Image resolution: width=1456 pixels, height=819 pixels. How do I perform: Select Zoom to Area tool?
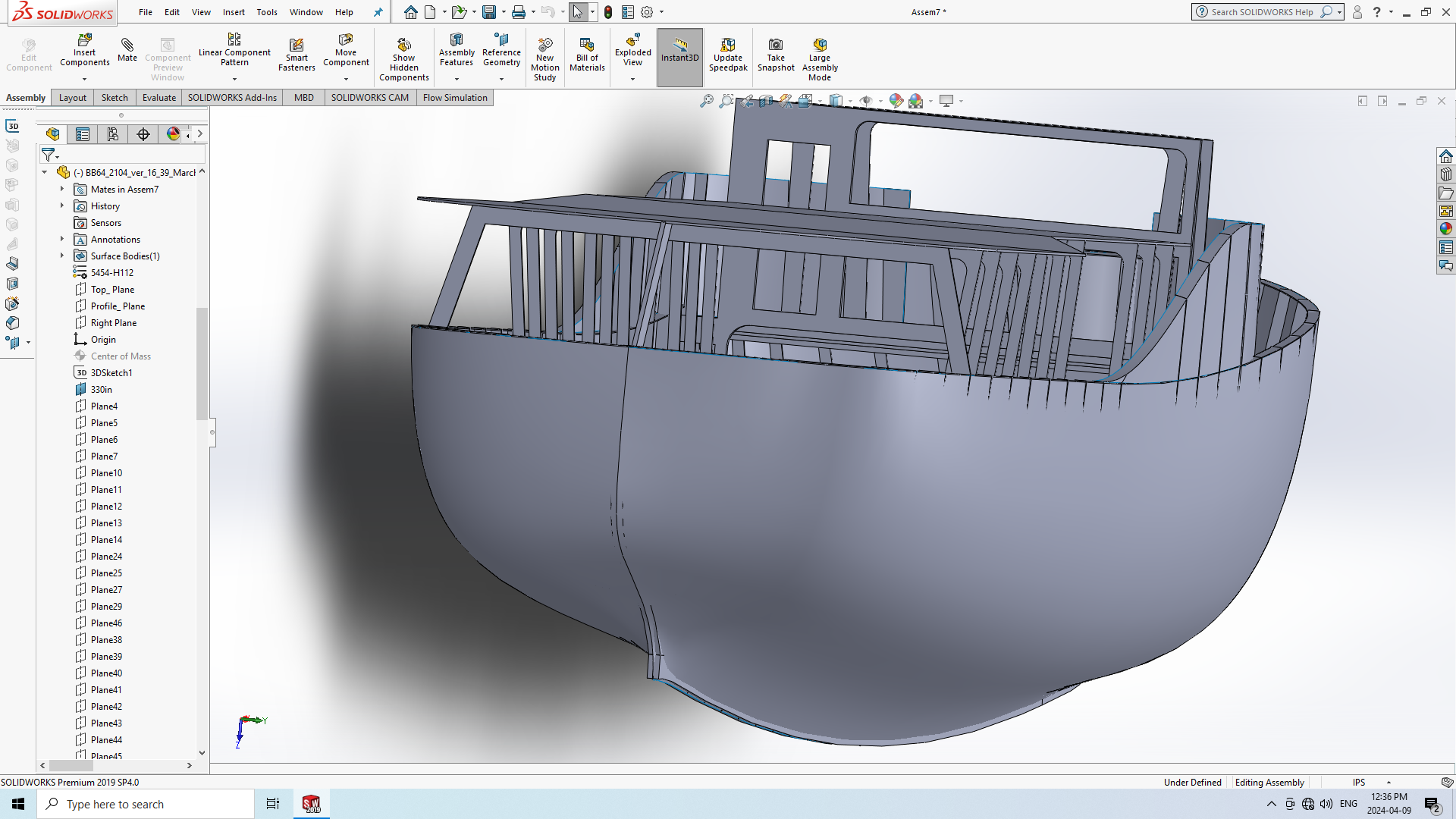726,101
